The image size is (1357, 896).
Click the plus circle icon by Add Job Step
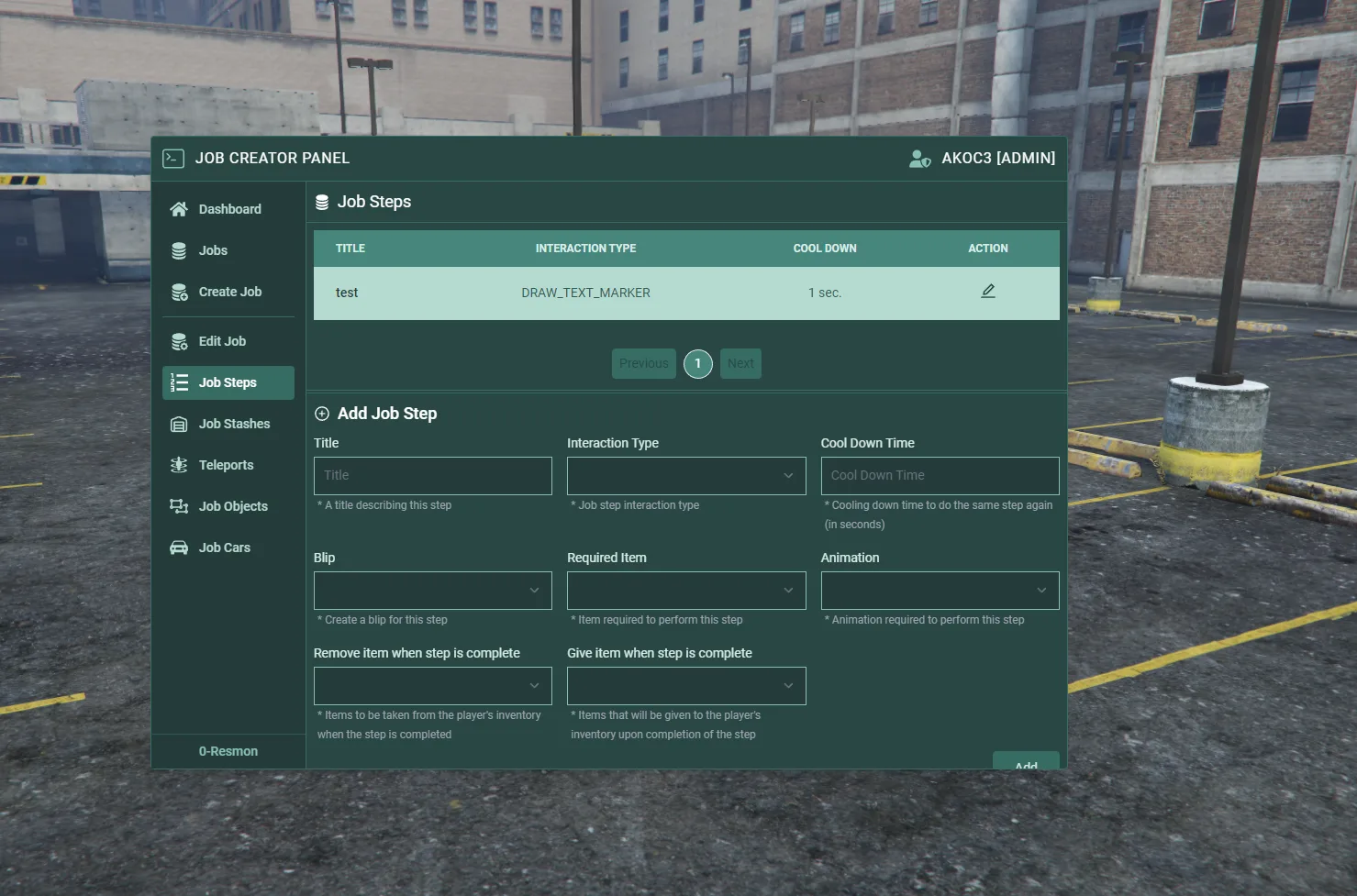[322, 414]
